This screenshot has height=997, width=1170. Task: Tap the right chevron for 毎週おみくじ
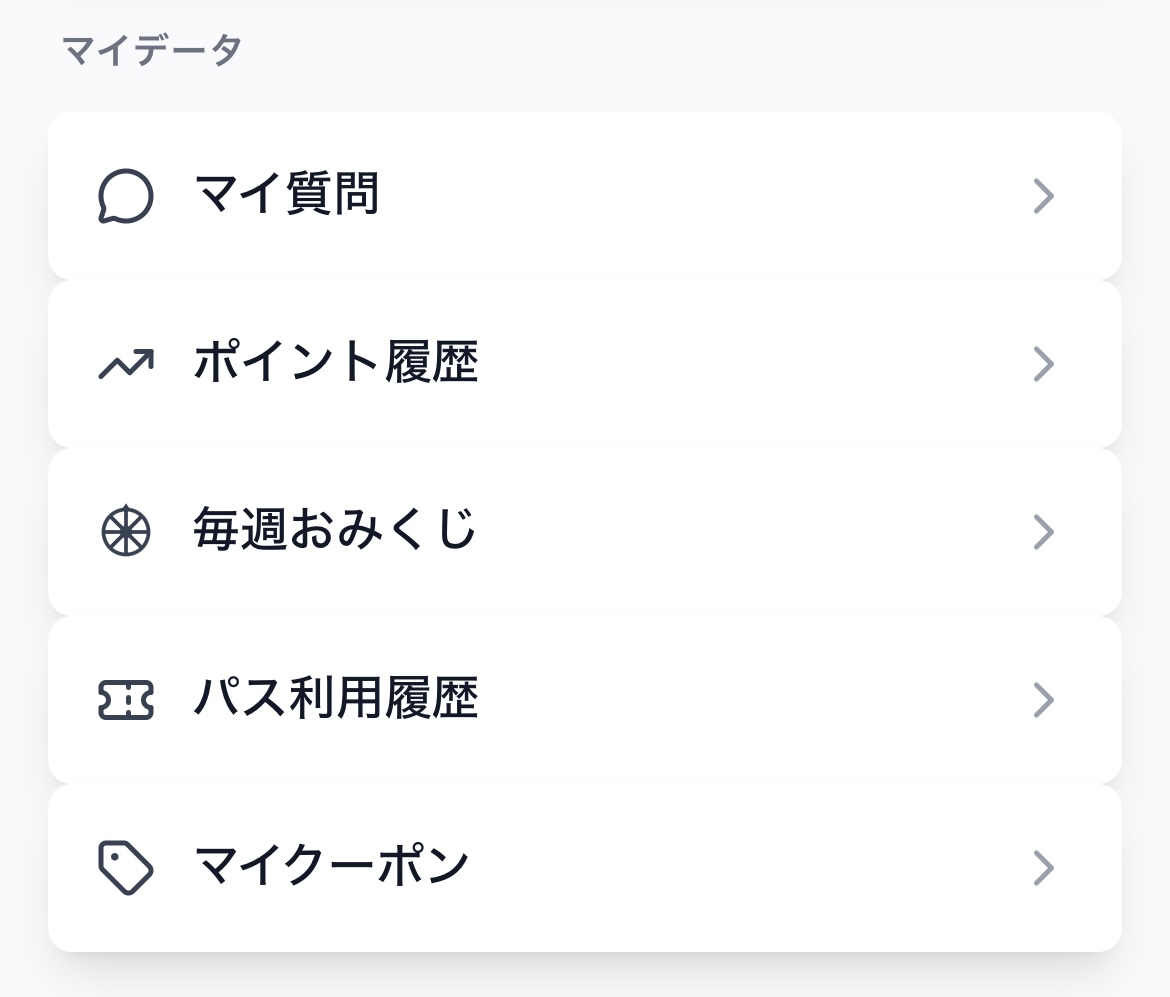1043,532
